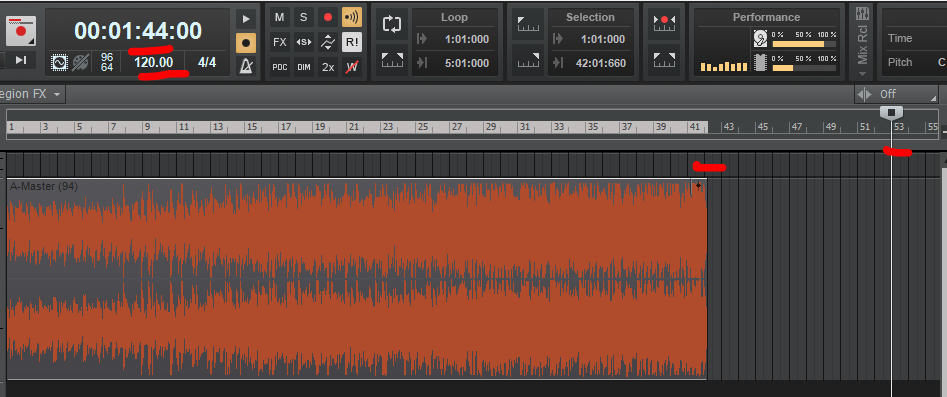Mute all tracks with the M button
This screenshot has width=947, height=397.
pos(280,18)
